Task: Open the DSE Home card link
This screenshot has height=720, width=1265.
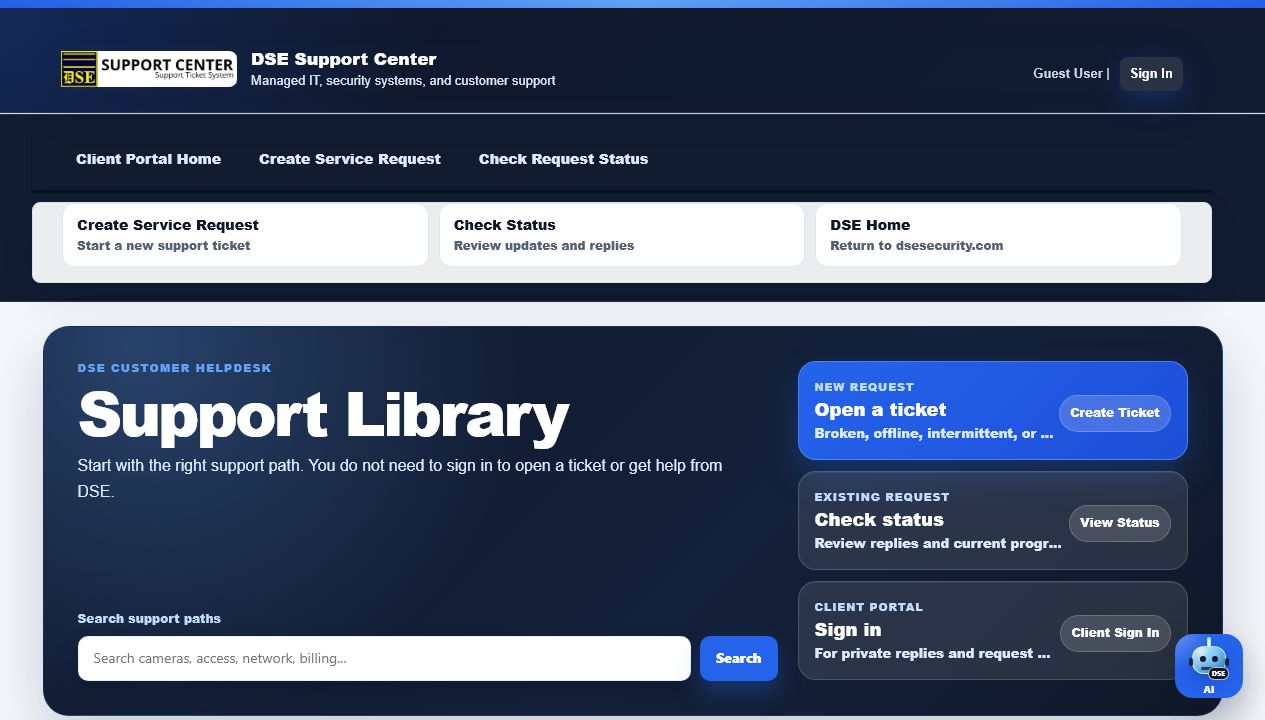Action: (x=998, y=235)
